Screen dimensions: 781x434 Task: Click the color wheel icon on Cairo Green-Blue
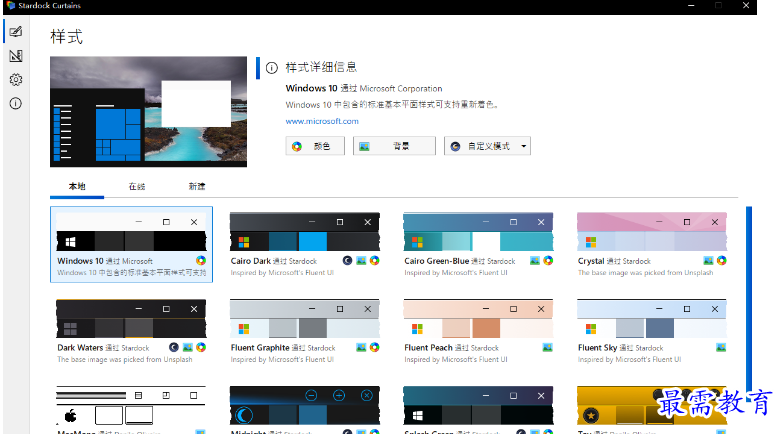click(x=548, y=260)
